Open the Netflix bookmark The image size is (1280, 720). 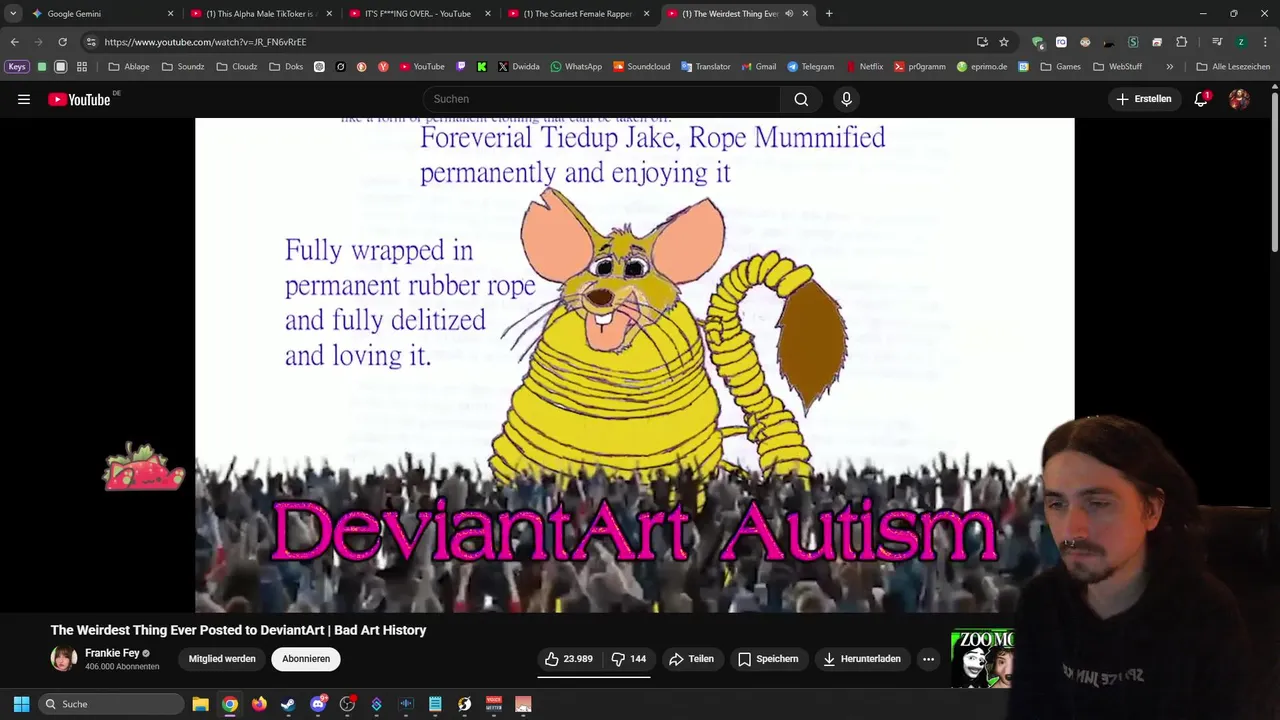click(x=865, y=67)
